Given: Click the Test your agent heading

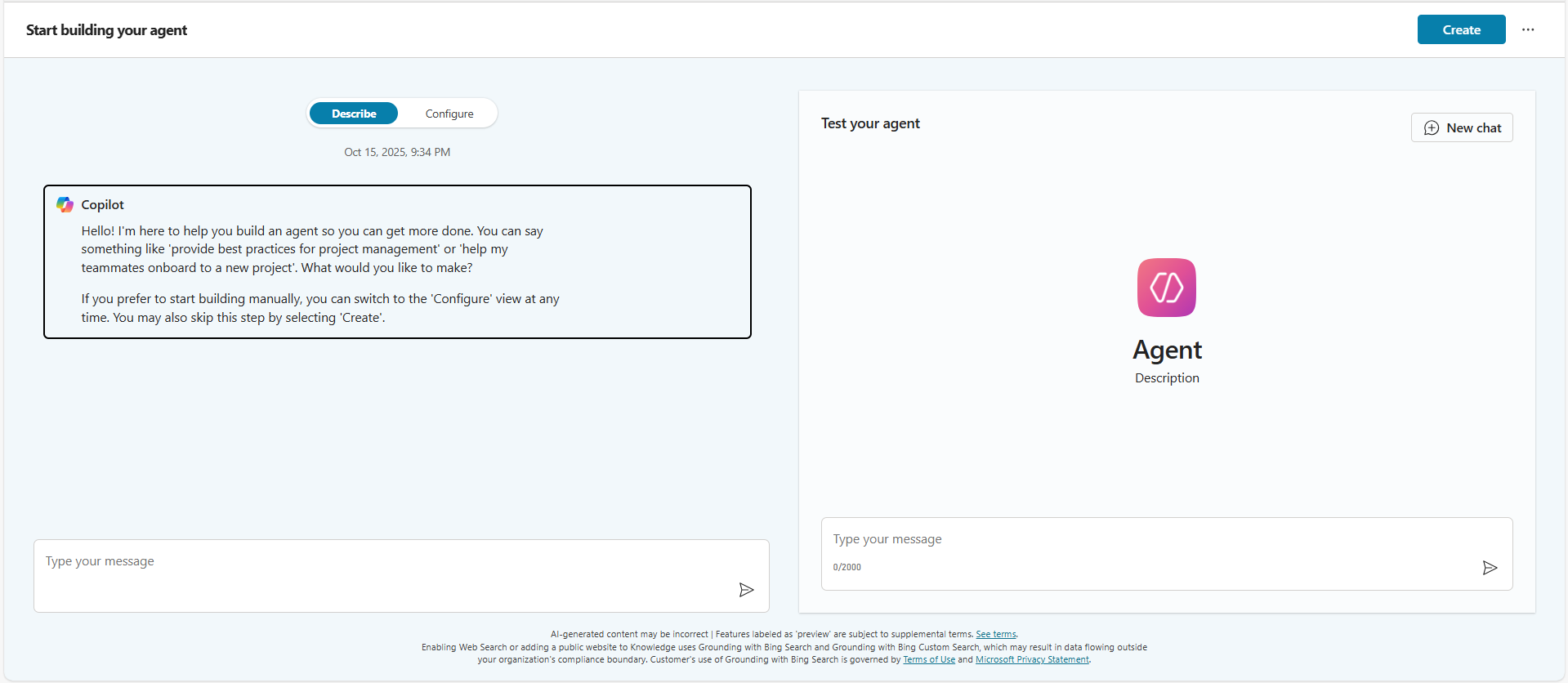Looking at the screenshot, I should (x=869, y=123).
